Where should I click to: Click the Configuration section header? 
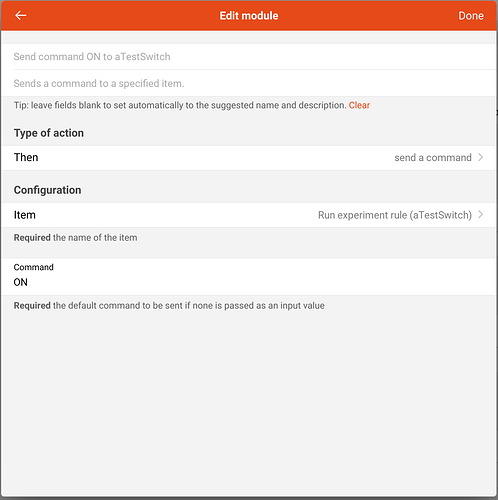(x=47, y=190)
